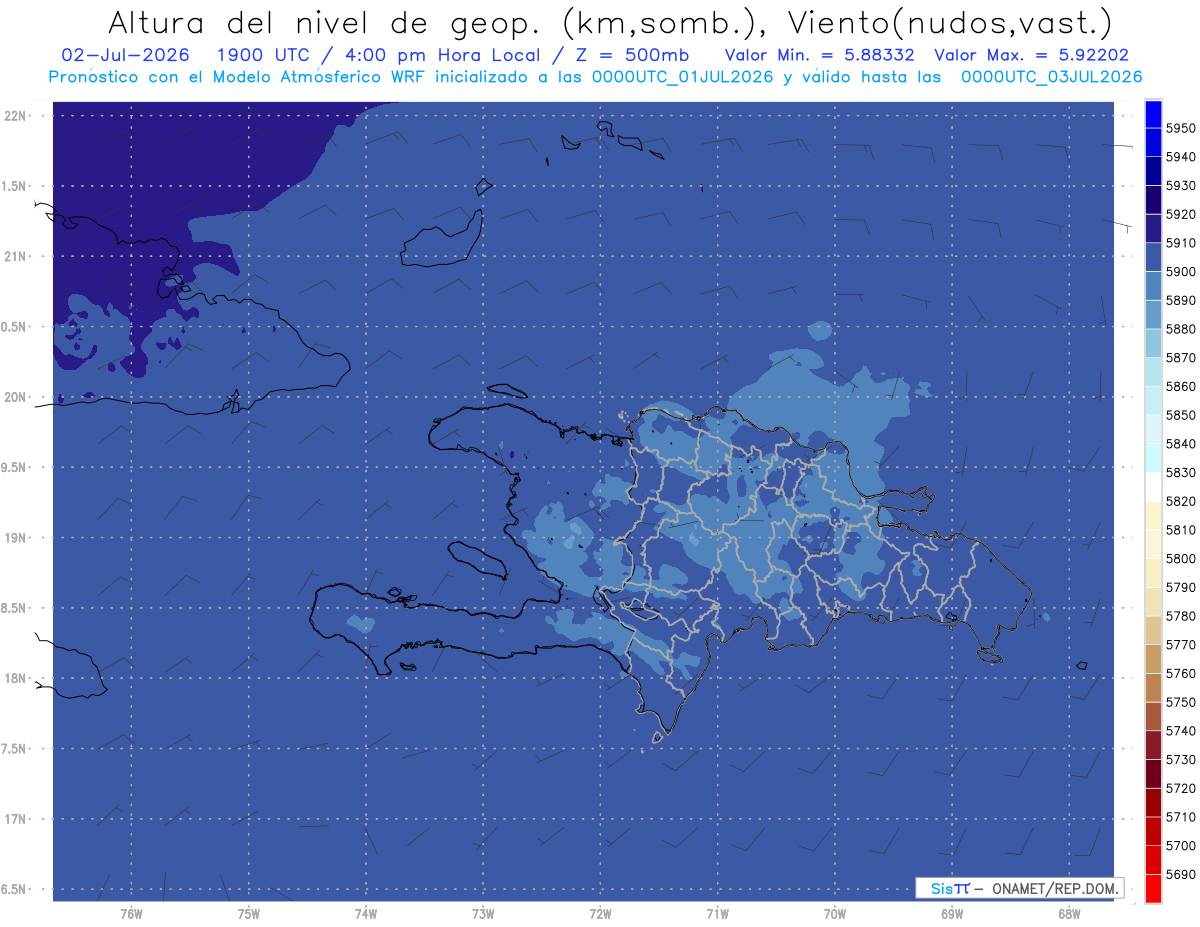The width and height of the screenshot is (1200, 927).
Task: Click the 19N latitude label
Action: pyautogui.click(x=16, y=537)
